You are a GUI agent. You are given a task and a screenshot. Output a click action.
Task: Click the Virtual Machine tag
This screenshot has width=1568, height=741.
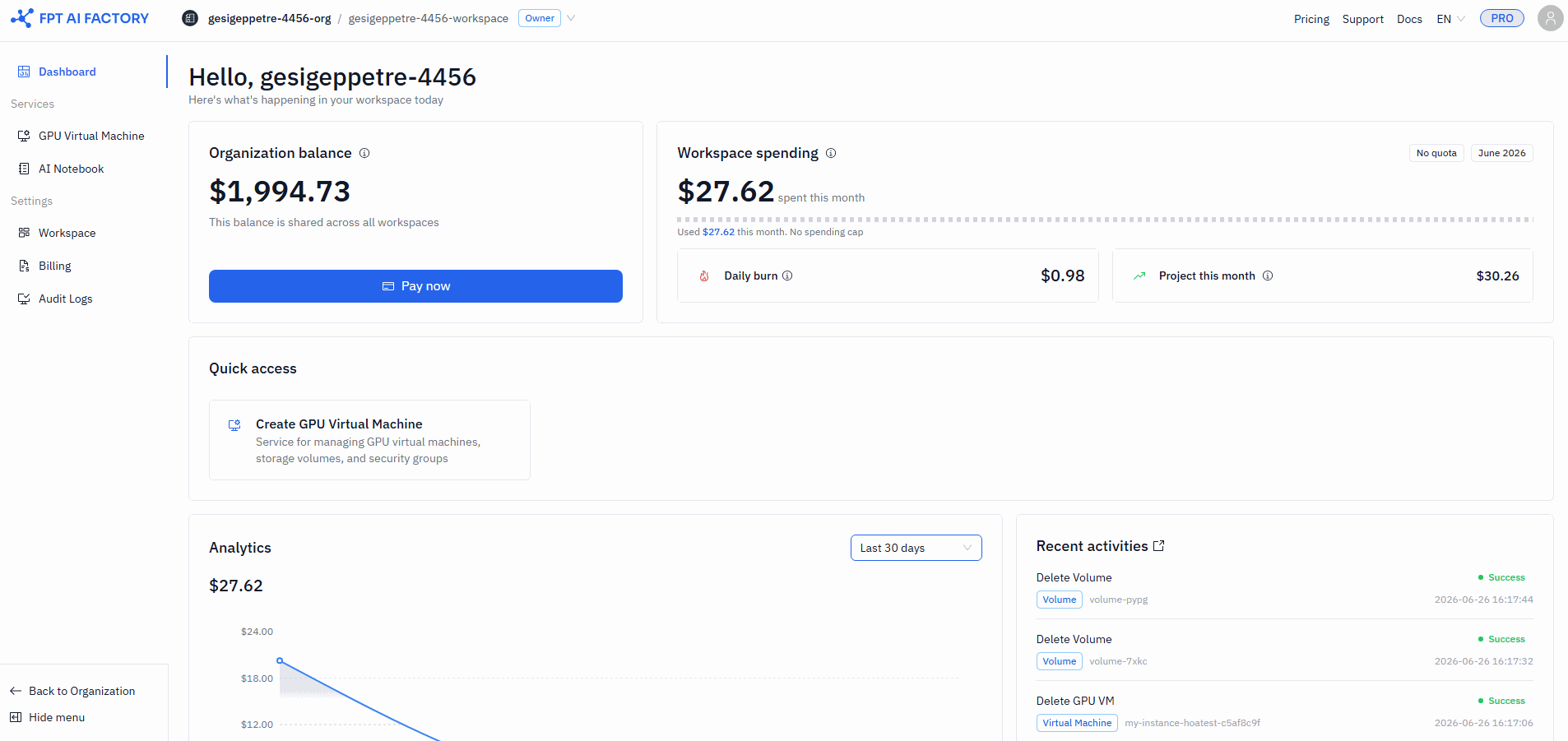(x=1077, y=723)
